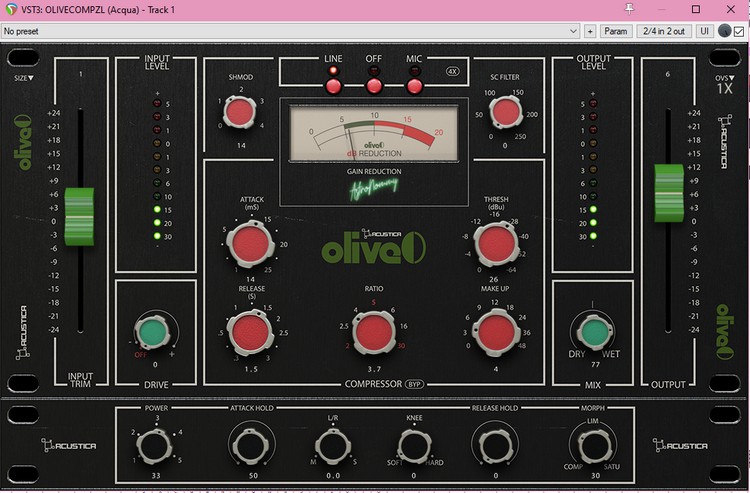The height and width of the screenshot is (493, 750).
Task: Close the VST3 plugin window
Action: [x=731, y=9]
